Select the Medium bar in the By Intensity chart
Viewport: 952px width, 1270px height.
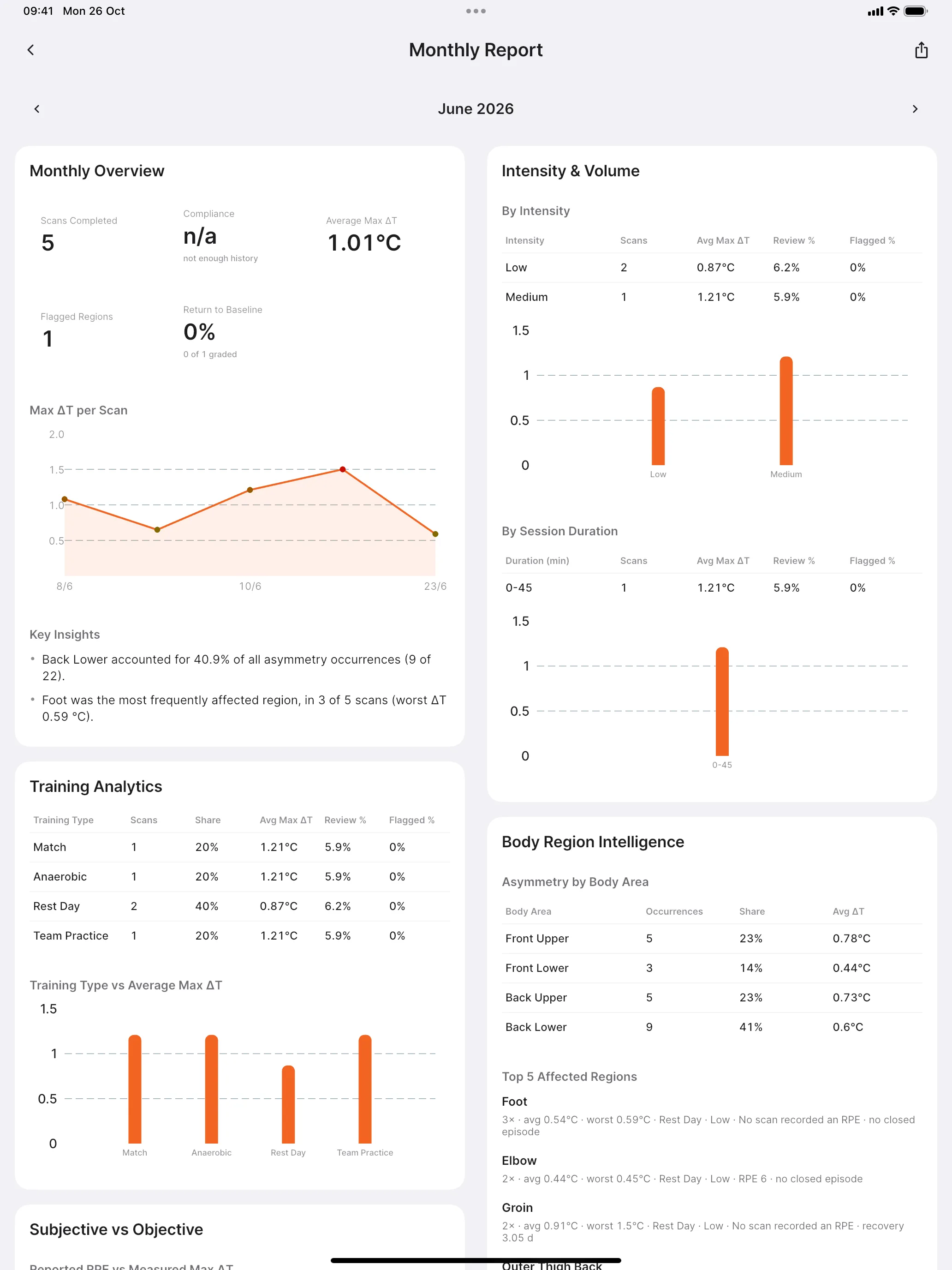pos(786,411)
